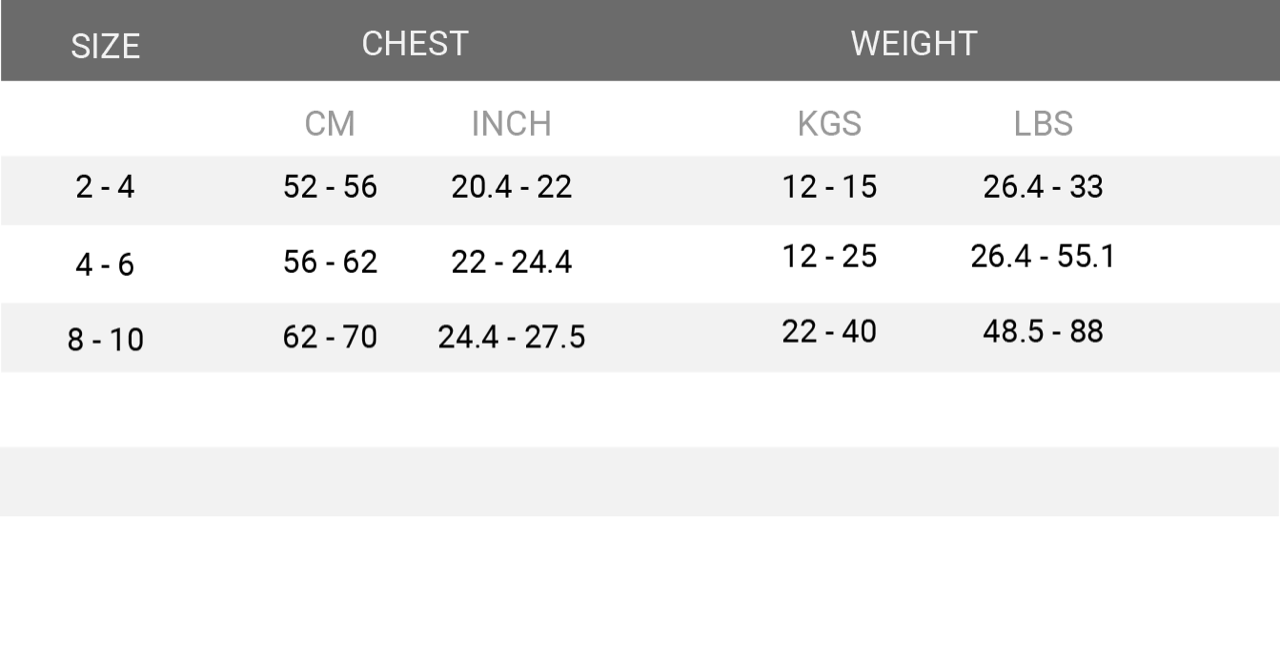This screenshot has width=1280, height=669.
Task: Click weight value 12 - 15 kgs
Action: pos(829,187)
